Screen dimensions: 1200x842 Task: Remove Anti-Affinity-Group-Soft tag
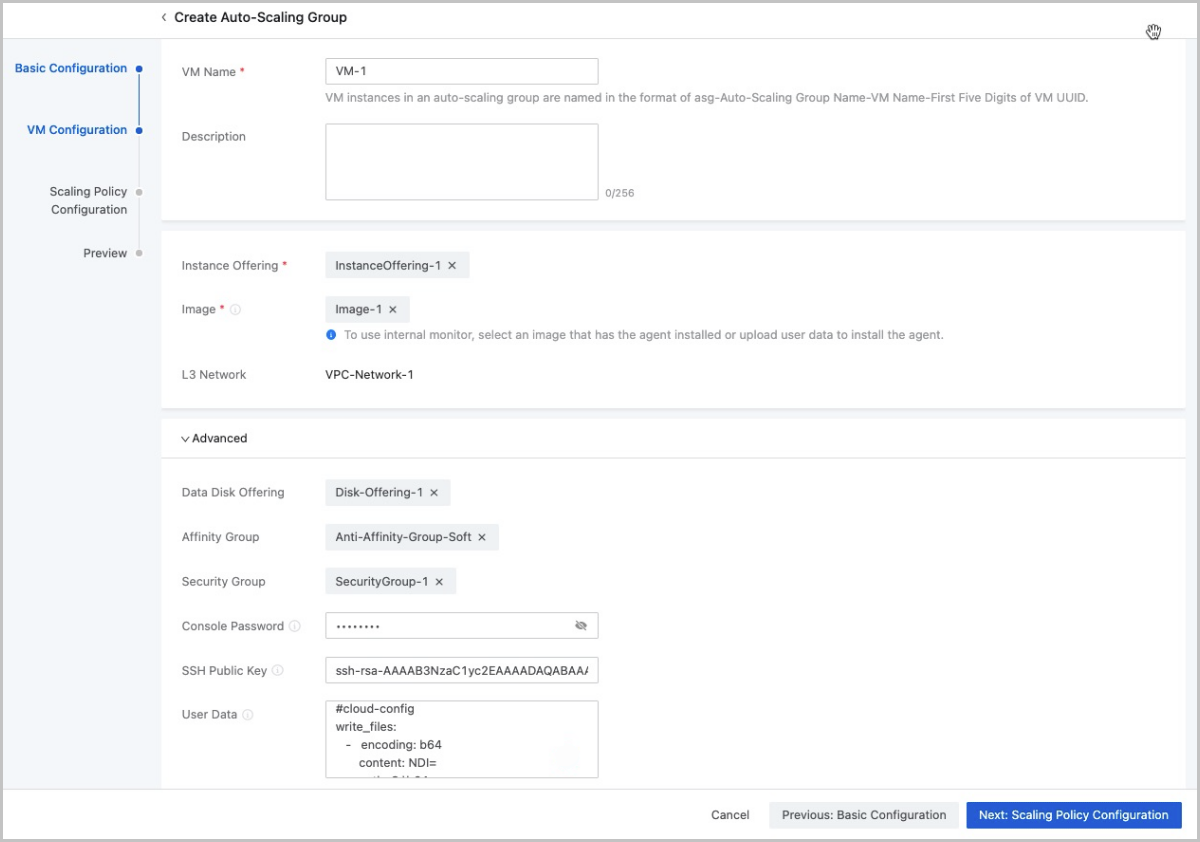482,538
